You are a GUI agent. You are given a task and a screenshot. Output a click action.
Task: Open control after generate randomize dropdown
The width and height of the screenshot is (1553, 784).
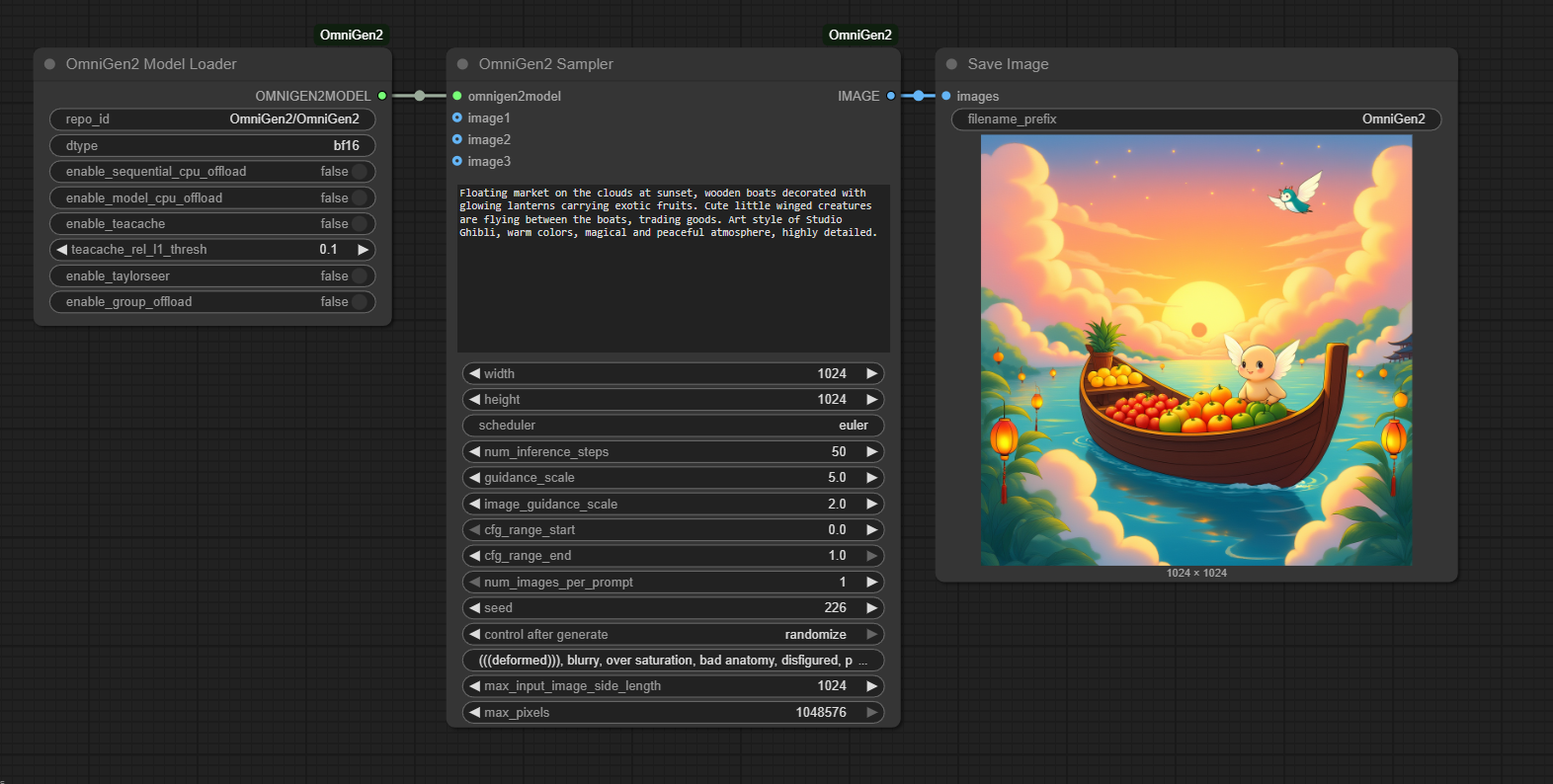(x=673, y=634)
